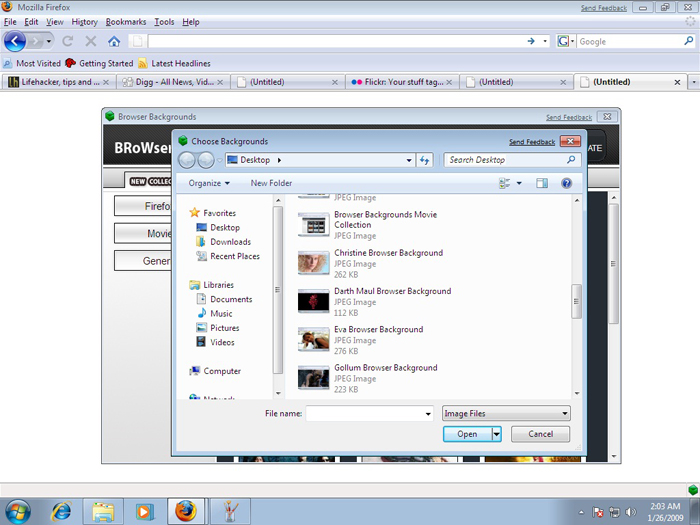Open the address bar dropdown arrow

545,41
